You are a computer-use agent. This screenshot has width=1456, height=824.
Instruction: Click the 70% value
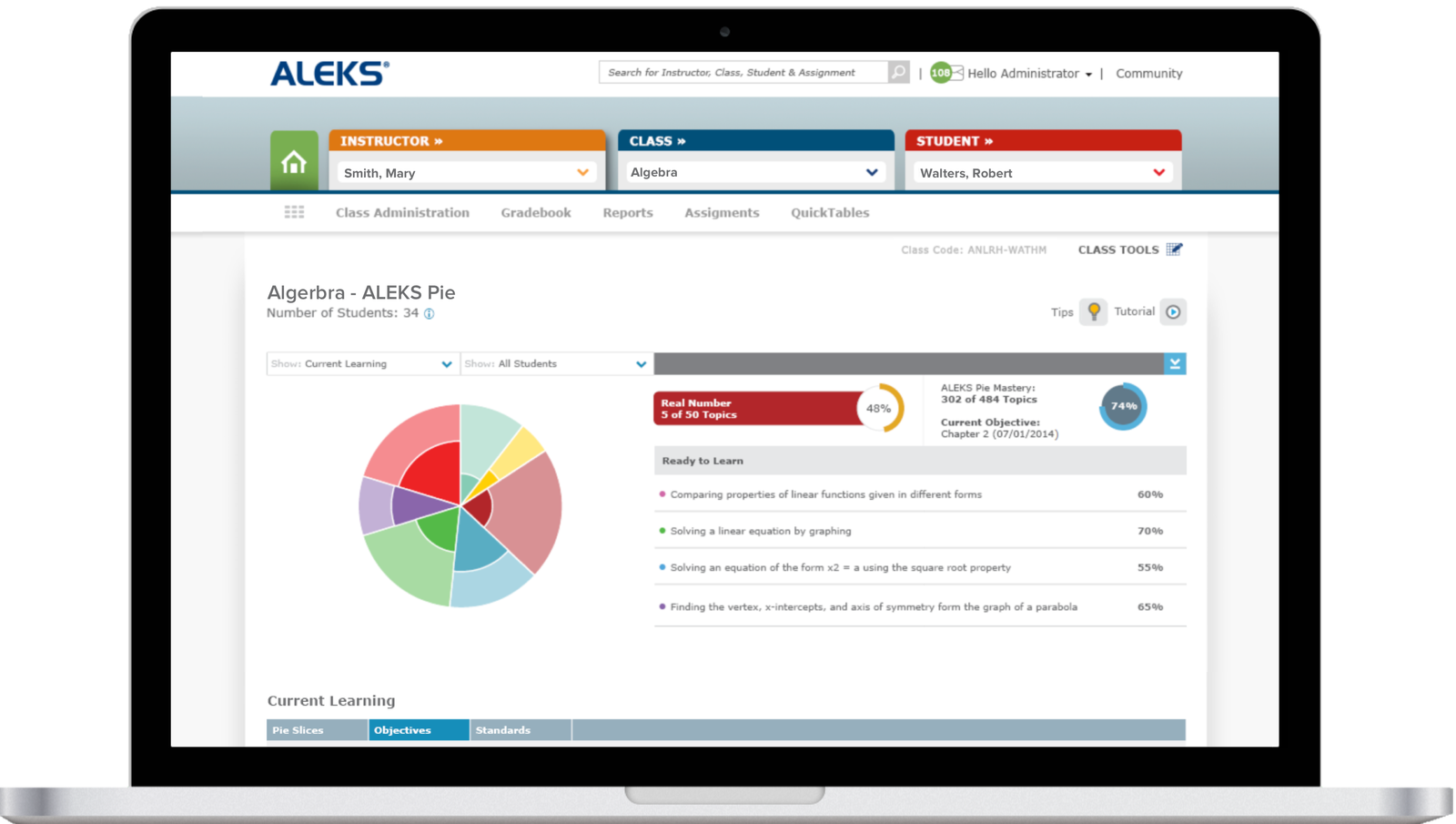[x=1150, y=531]
